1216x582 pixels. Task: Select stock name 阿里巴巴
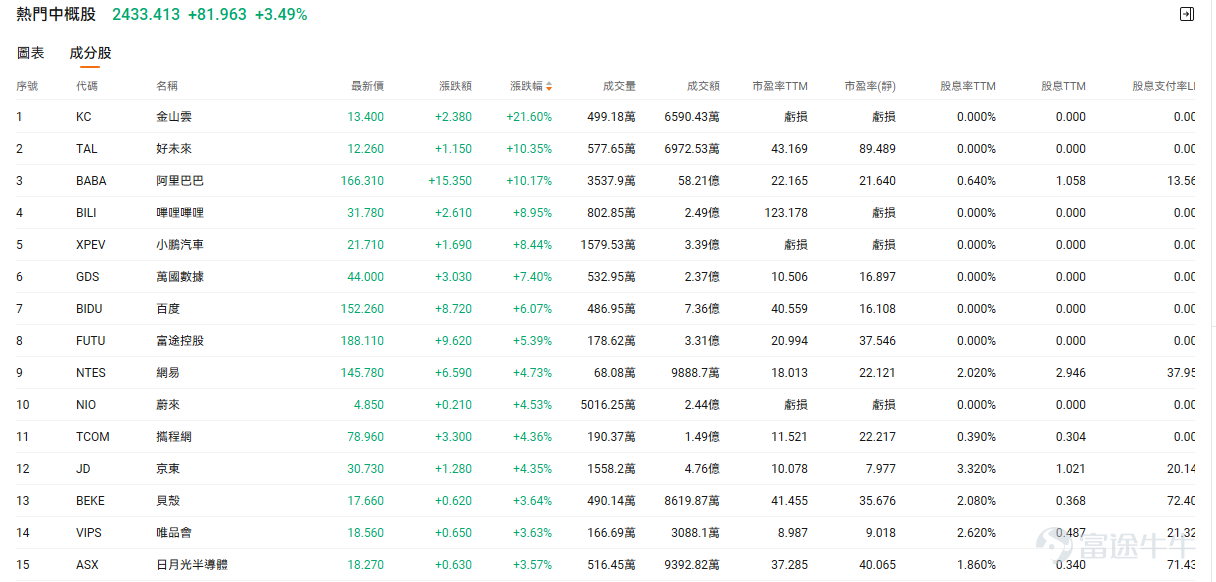180,181
